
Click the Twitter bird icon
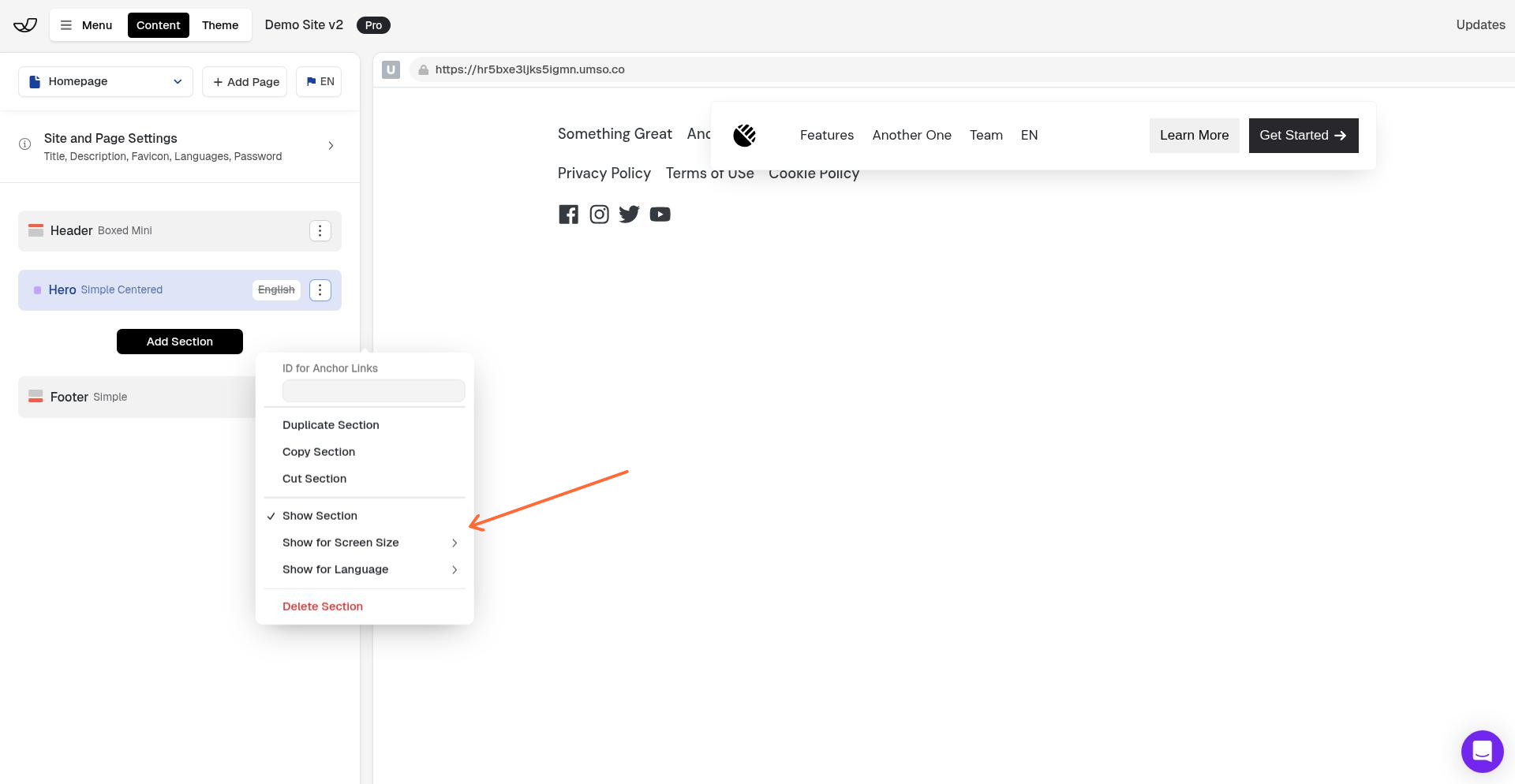click(629, 214)
